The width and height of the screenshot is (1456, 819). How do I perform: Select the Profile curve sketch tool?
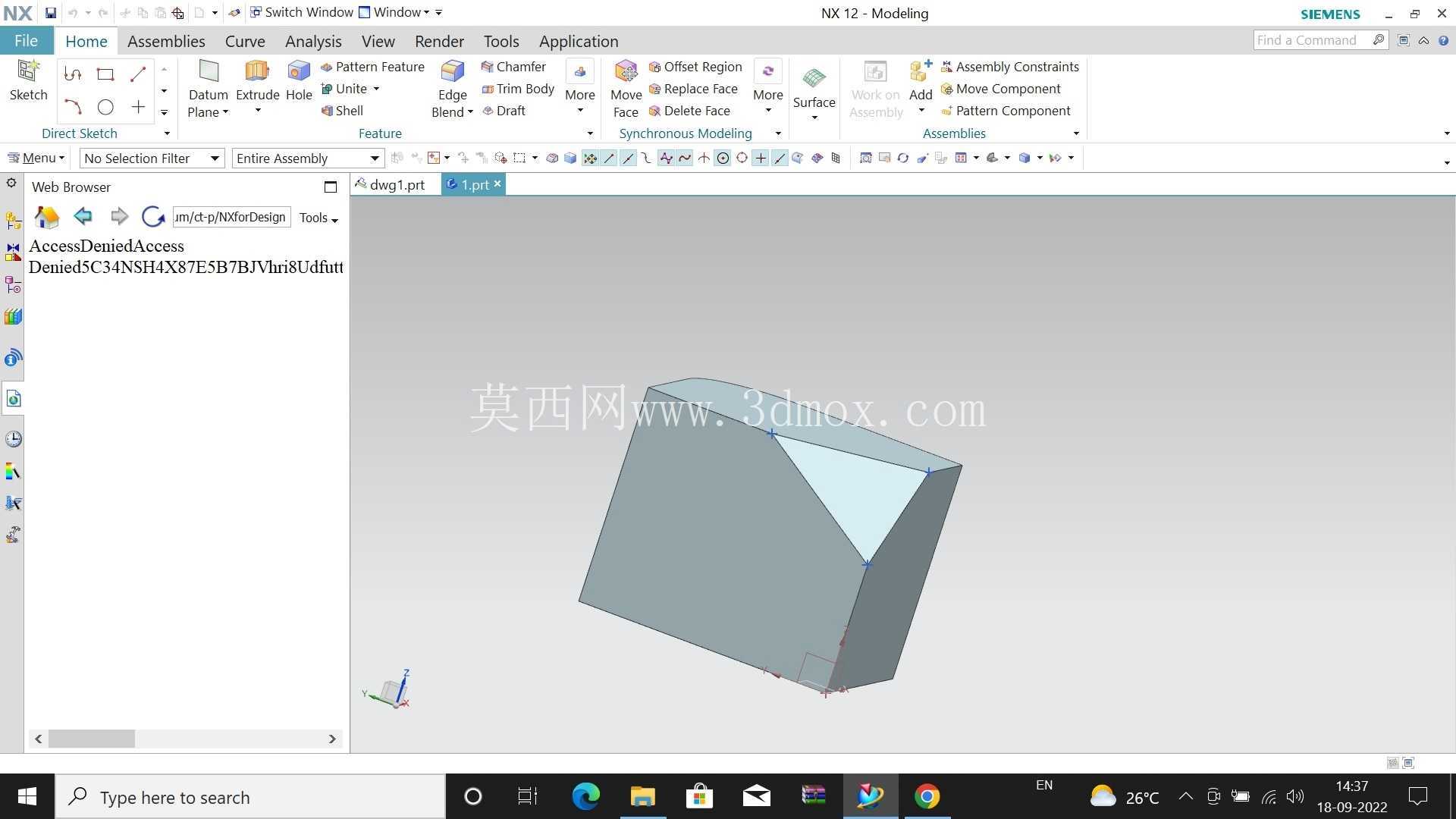pos(73,74)
